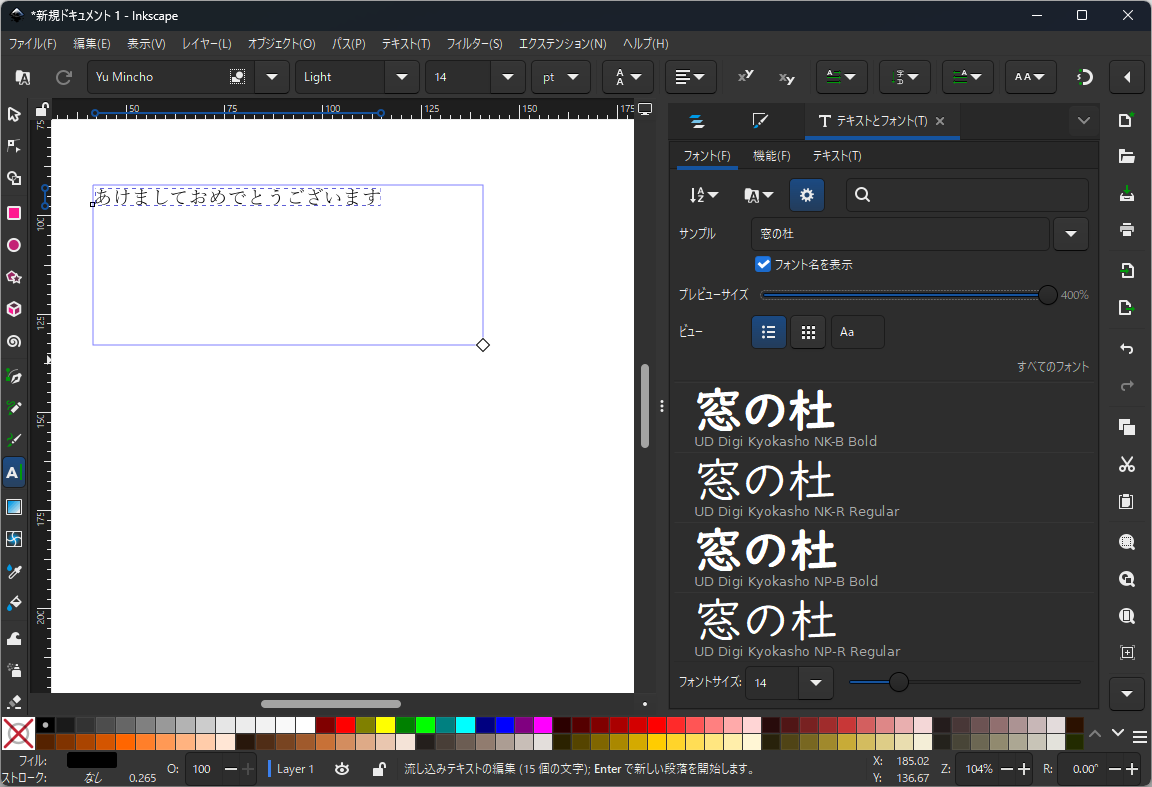This screenshot has height=787, width=1152.
Task: Pick the yellow color swatch in palette
Action: point(385,725)
